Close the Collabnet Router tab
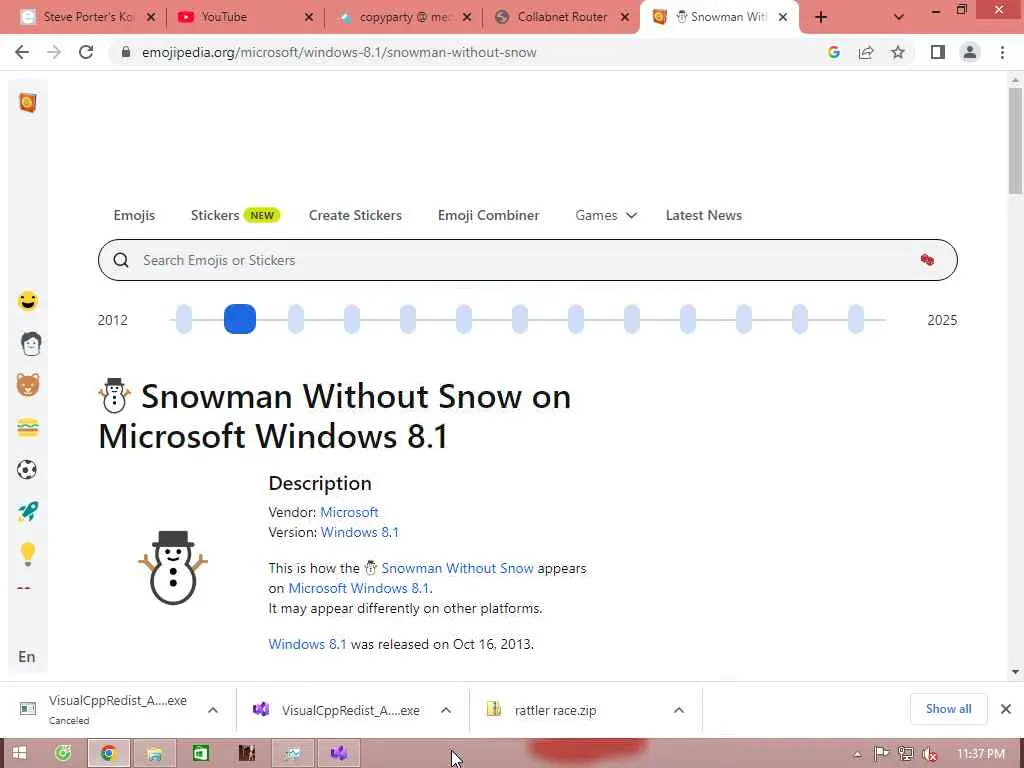1024x768 pixels. click(x=625, y=18)
